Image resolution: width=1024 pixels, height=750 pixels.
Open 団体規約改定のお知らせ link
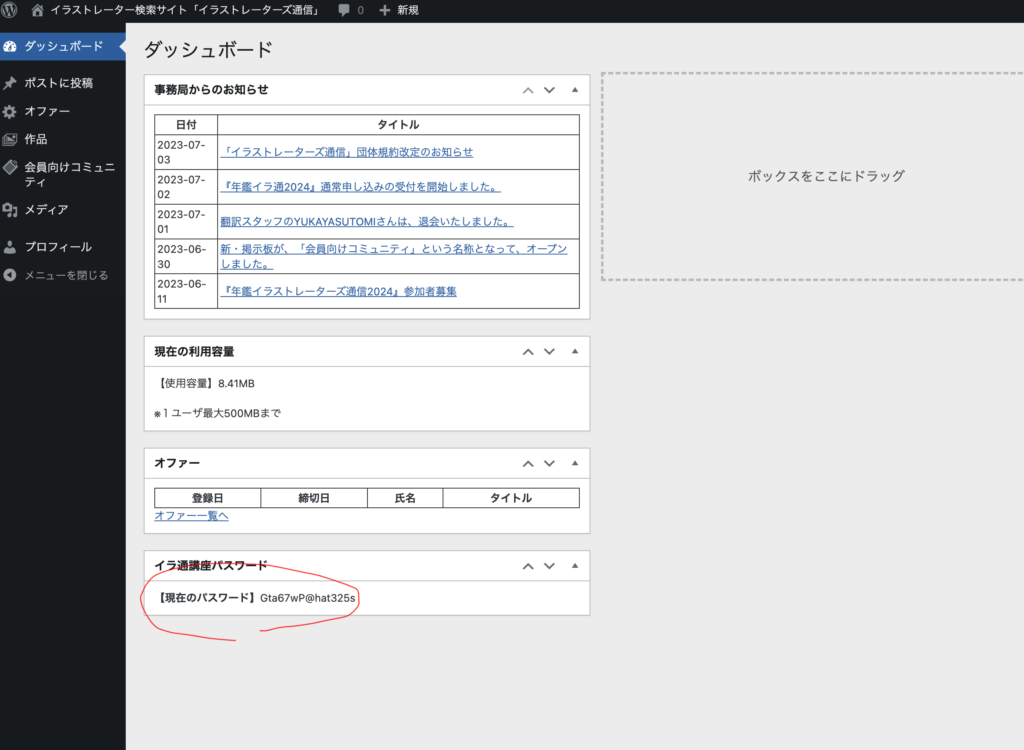click(346, 152)
